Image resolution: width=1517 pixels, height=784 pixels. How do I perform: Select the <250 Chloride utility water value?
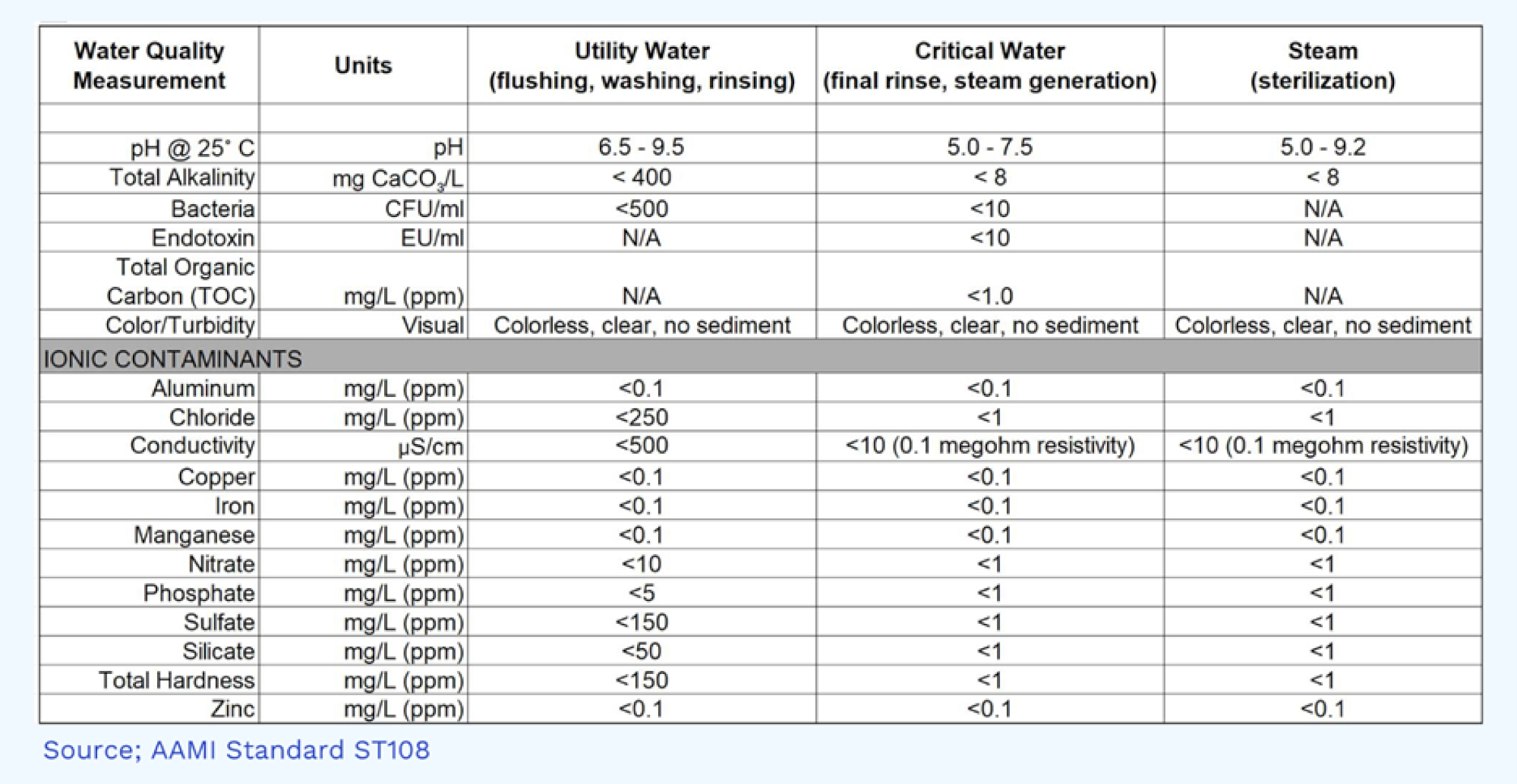pyautogui.click(x=642, y=417)
